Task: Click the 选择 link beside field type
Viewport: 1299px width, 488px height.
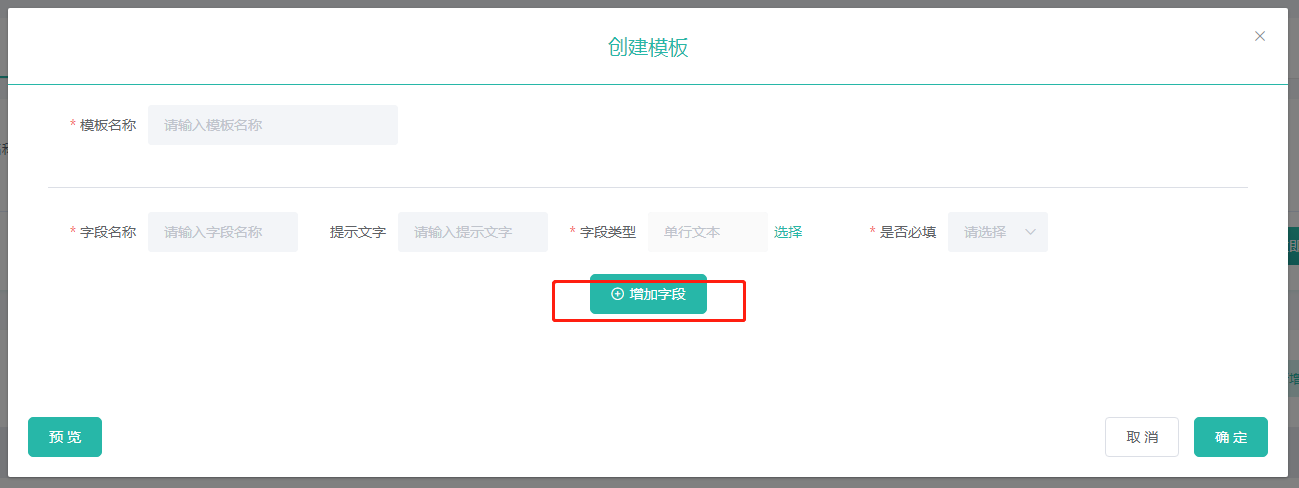Action: [788, 232]
